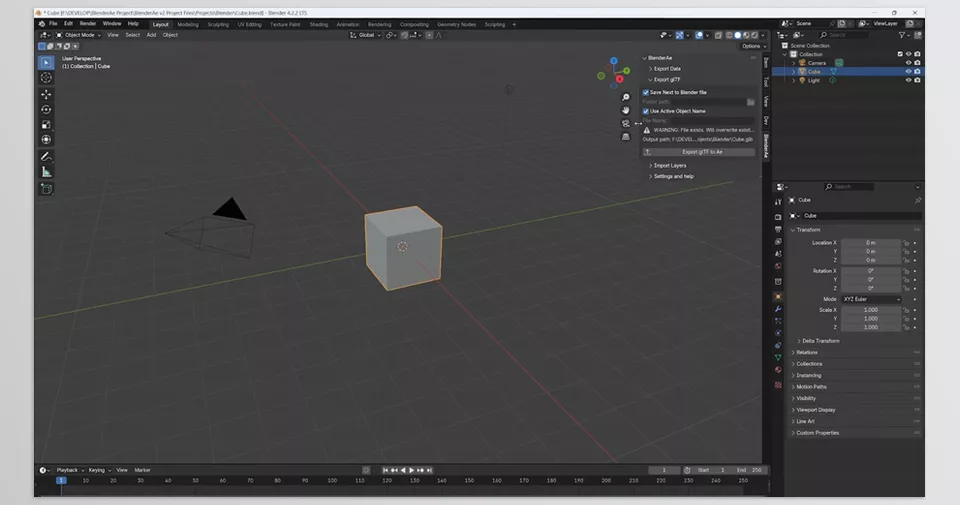The width and height of the screenshot is (960, 505).
Task: Click the outliner Search field
Action: (x=844, y=36)
